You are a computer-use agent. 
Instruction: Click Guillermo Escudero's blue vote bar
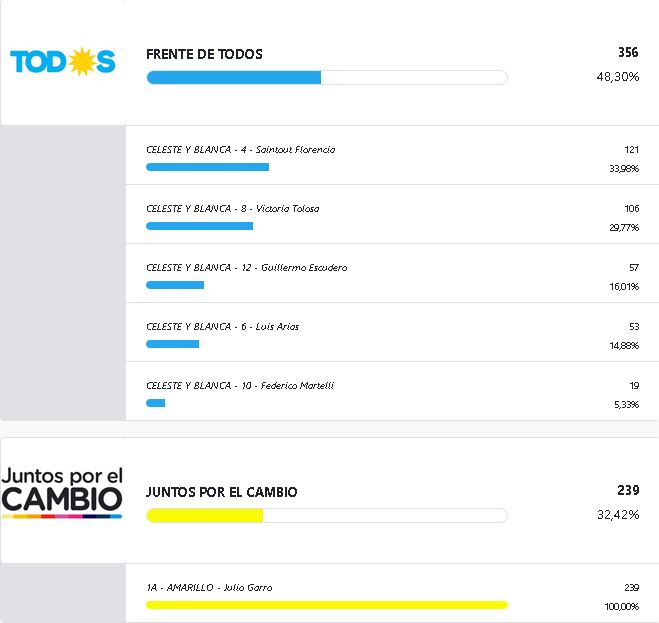point(175,285)
